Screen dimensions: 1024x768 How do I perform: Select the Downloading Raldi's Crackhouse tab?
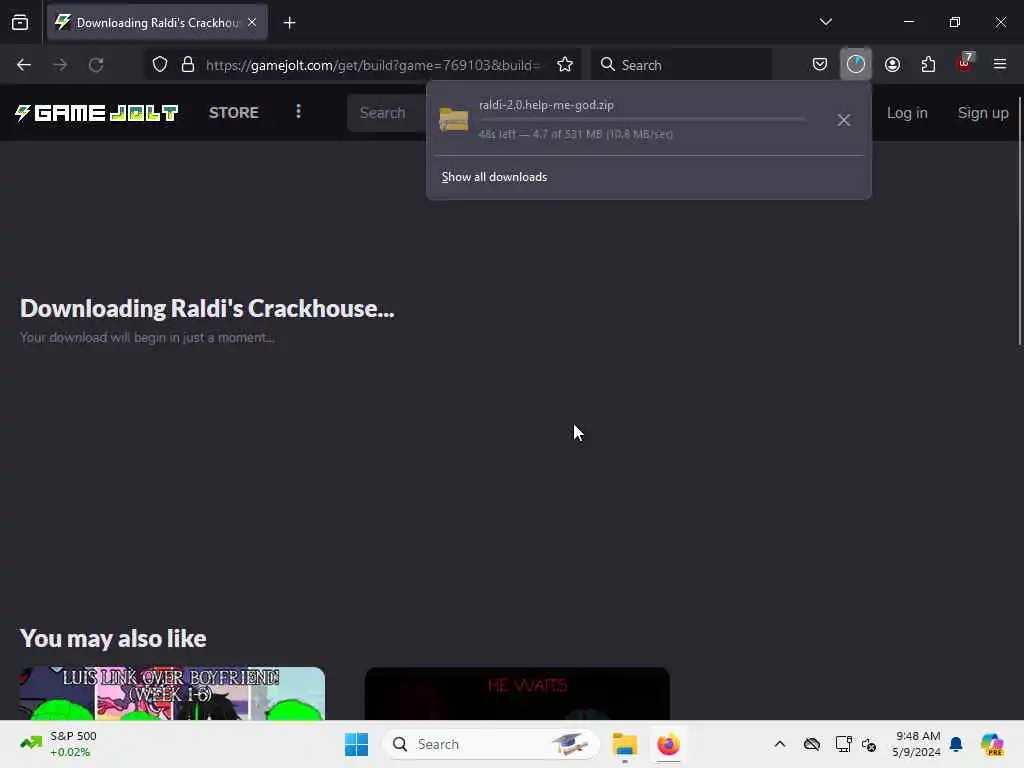(x=157, y=23)
